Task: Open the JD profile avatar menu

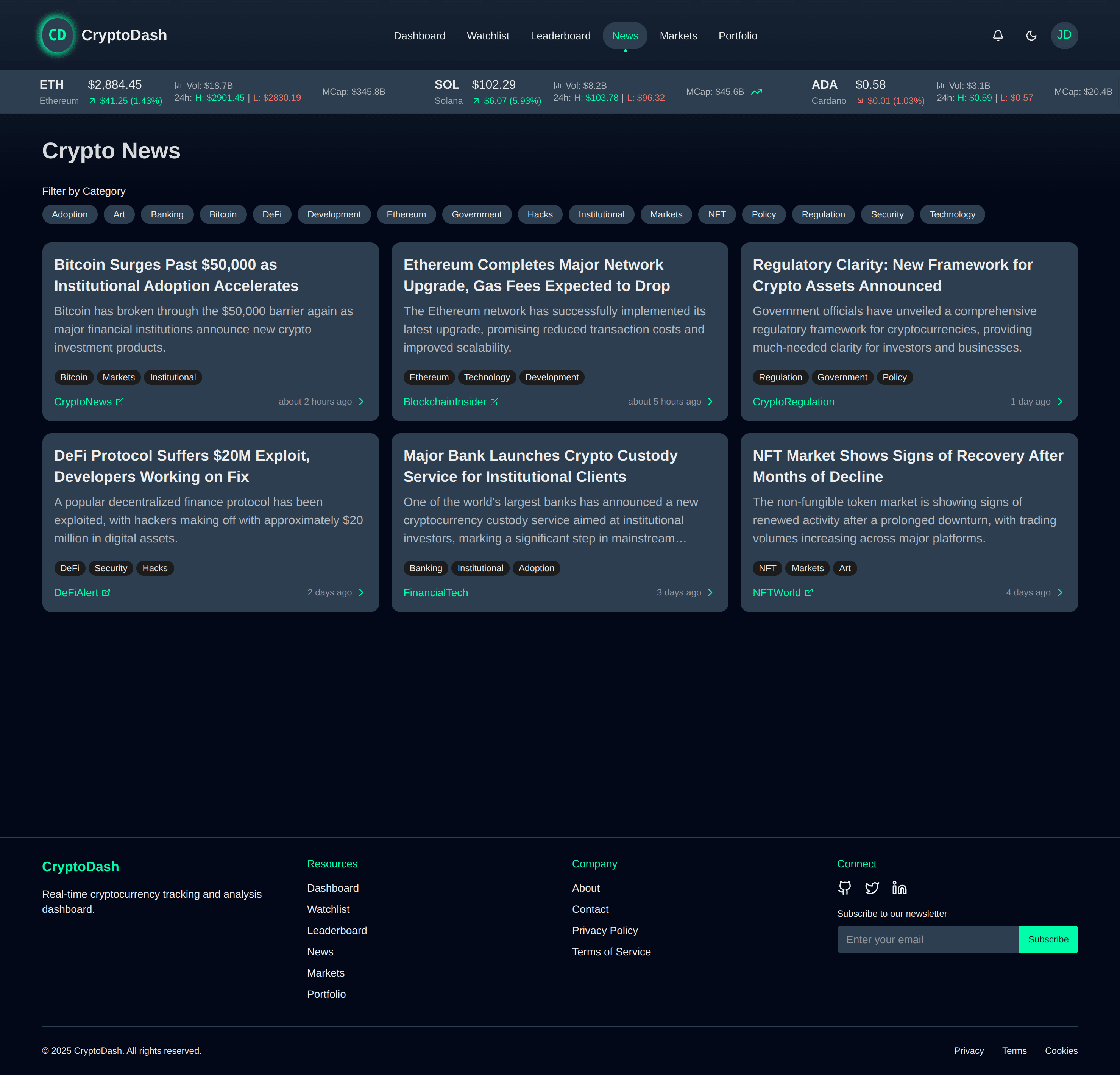Action: pos(1064,35)
